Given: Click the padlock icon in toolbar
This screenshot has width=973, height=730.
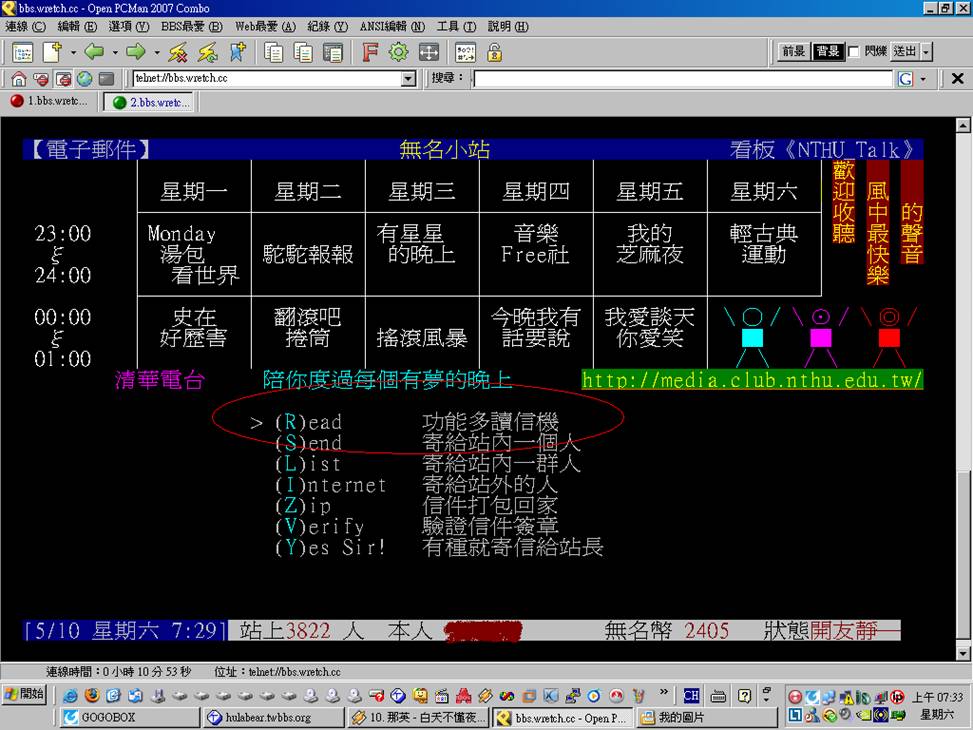Looking at the screenshot, I should (x=494, y=52).
